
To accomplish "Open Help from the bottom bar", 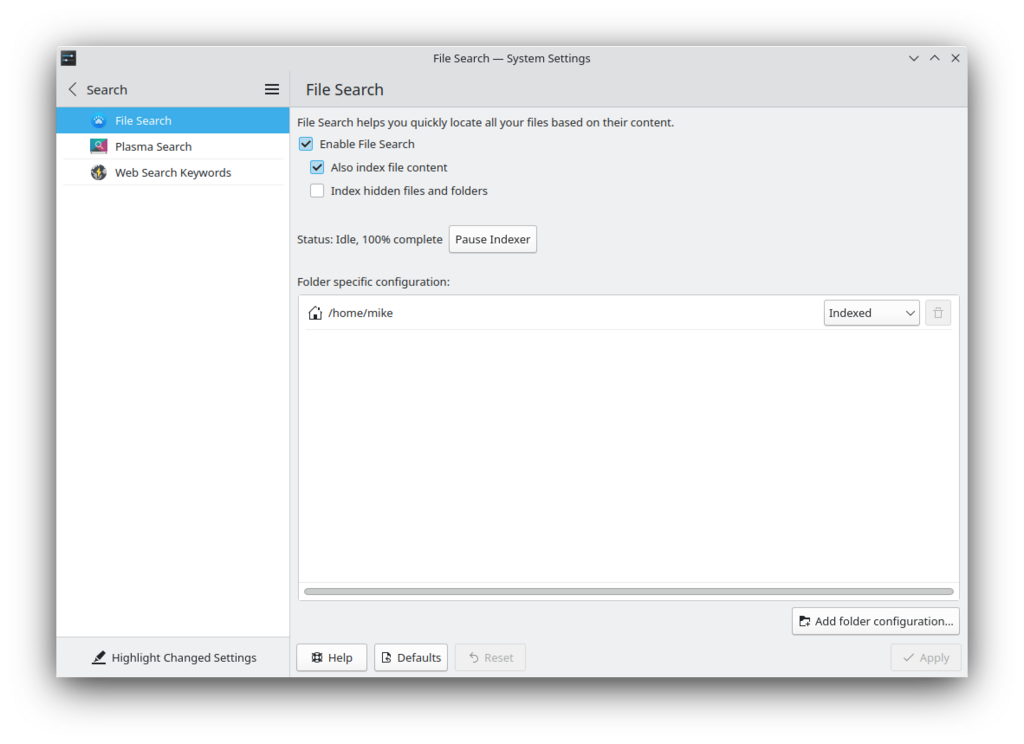I will 331,658.
